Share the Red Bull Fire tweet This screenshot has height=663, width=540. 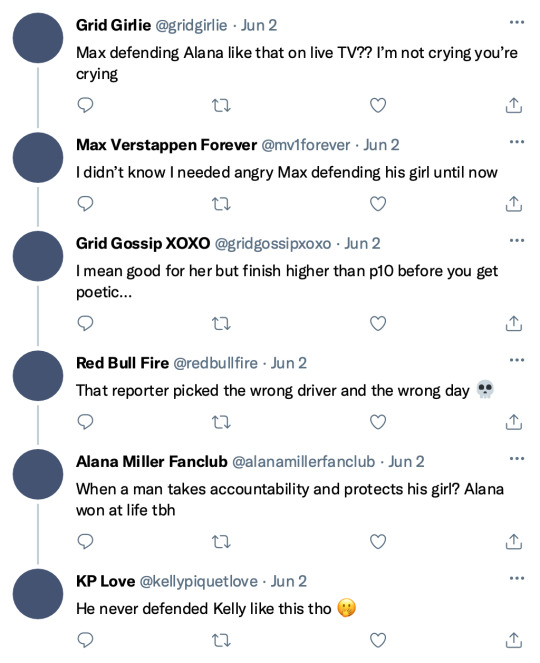coord(513,422)
